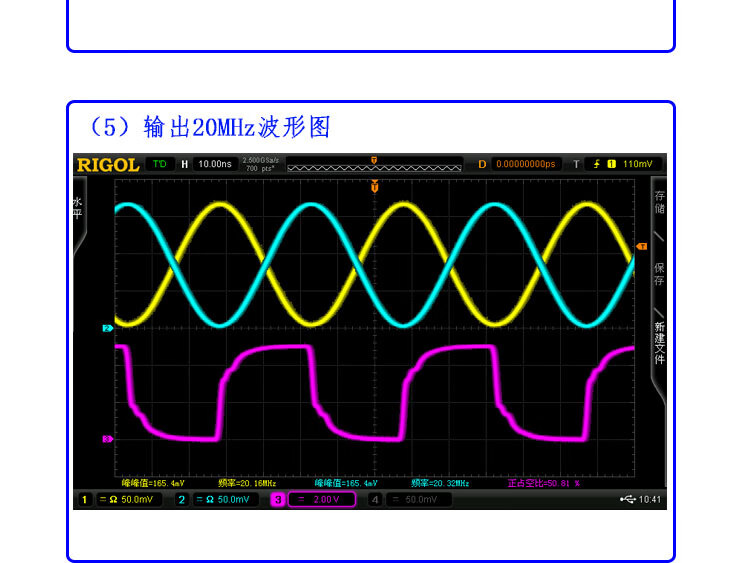
Task: Toggle the channel 1 number badge
Action: pyautogui.click(x=85, y=500)
